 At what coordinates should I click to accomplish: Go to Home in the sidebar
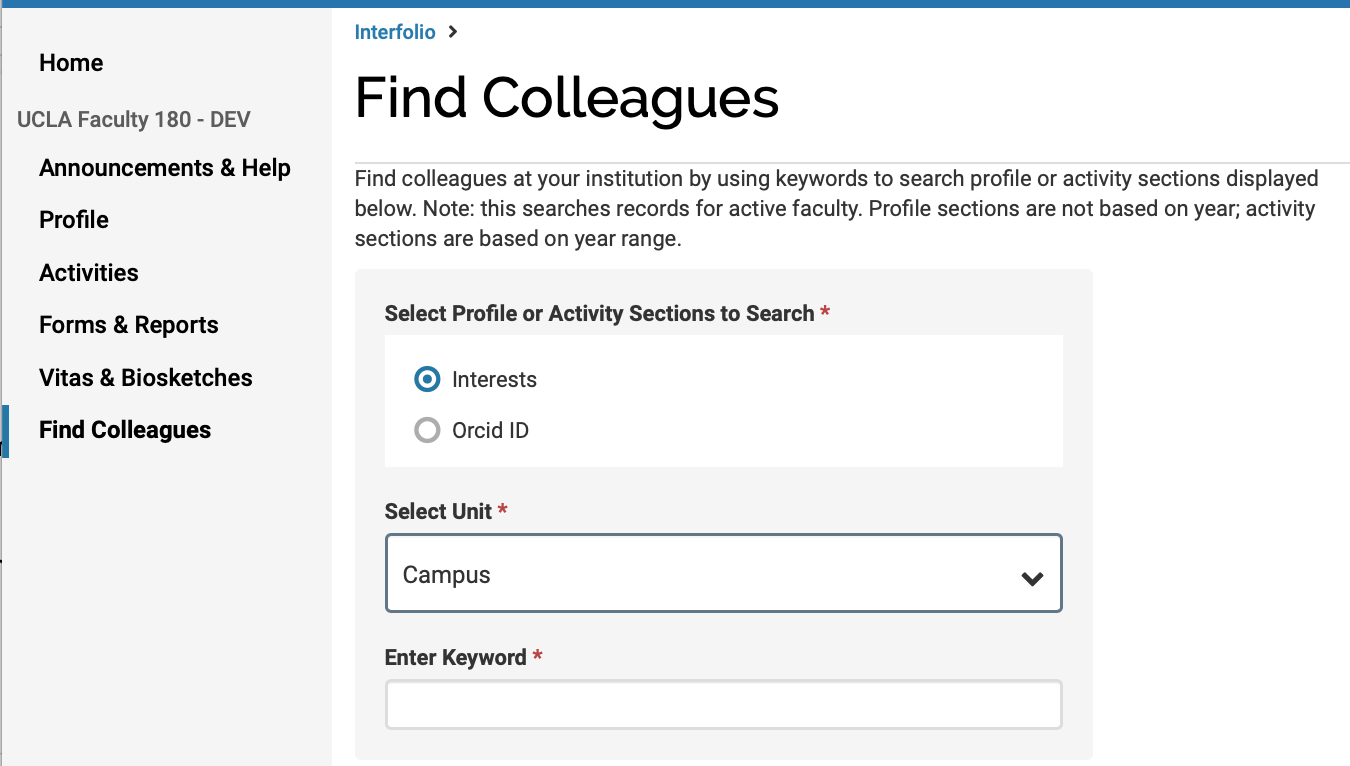point(71,63)
